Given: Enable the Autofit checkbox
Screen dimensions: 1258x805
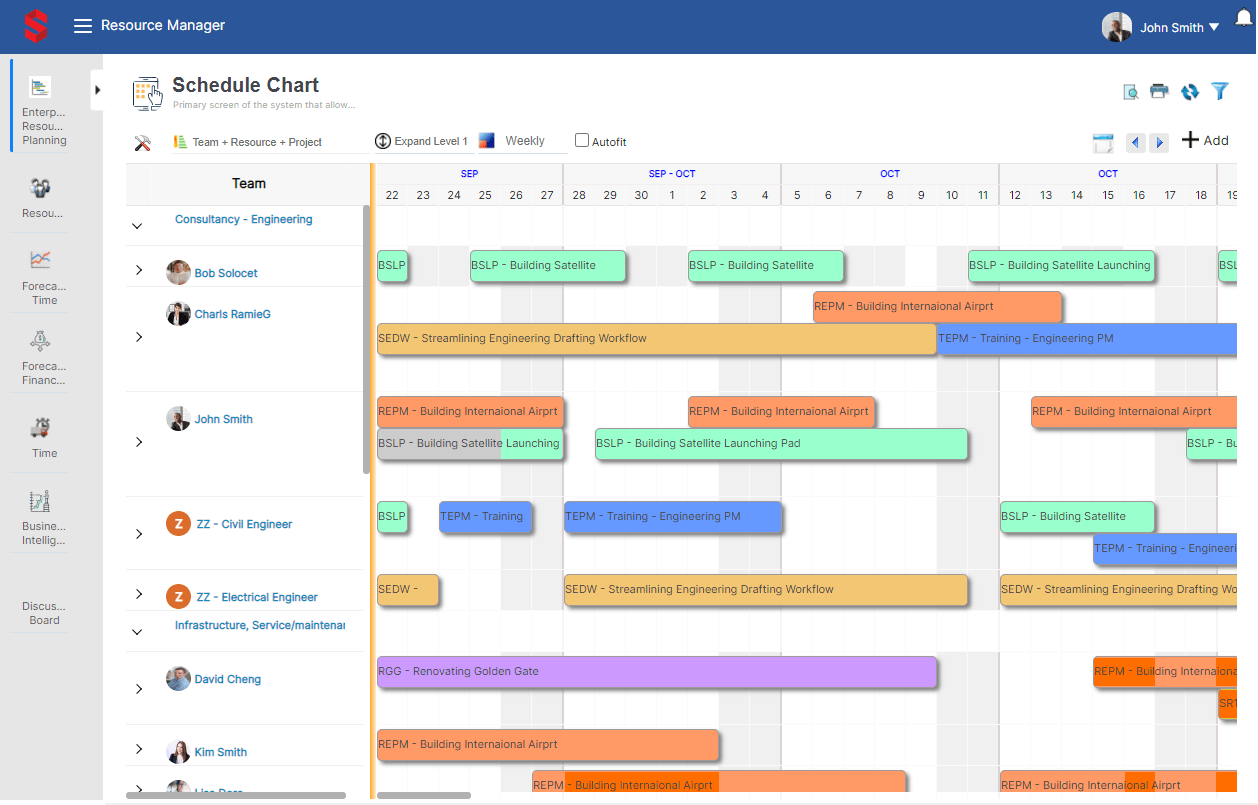Looking at the screenshot, I should [582, 141].
